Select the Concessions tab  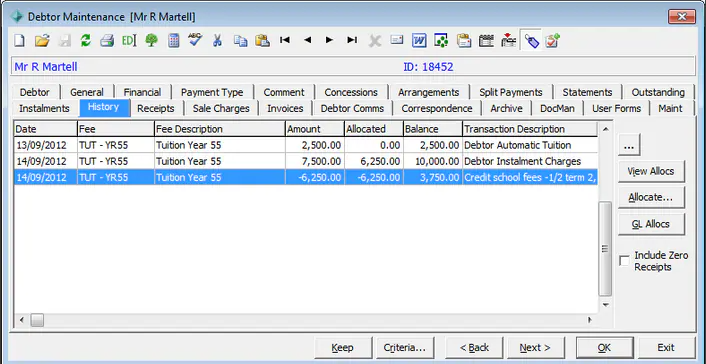click(351, 92)
